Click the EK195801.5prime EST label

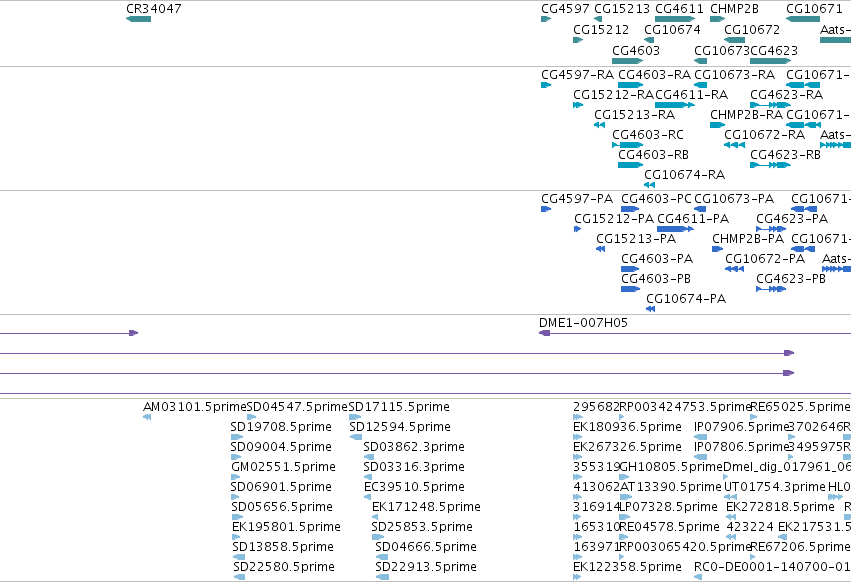coord(286,528)
